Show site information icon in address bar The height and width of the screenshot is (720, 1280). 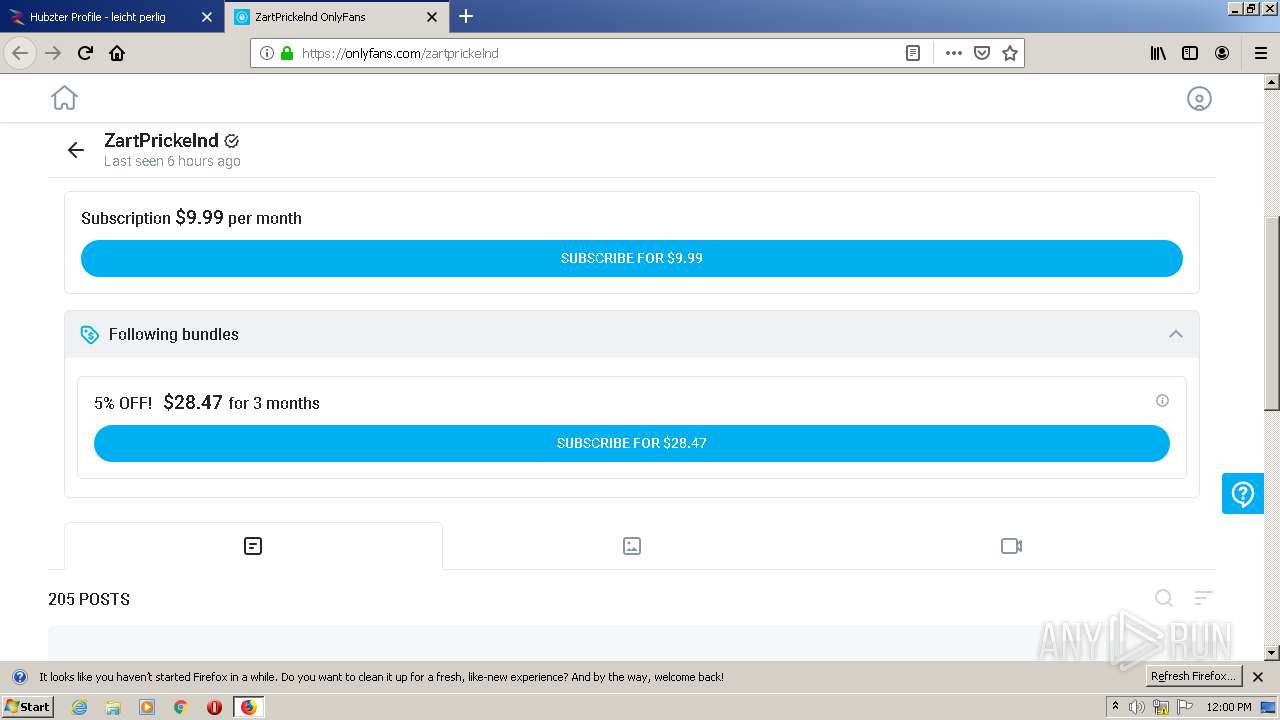267,53
